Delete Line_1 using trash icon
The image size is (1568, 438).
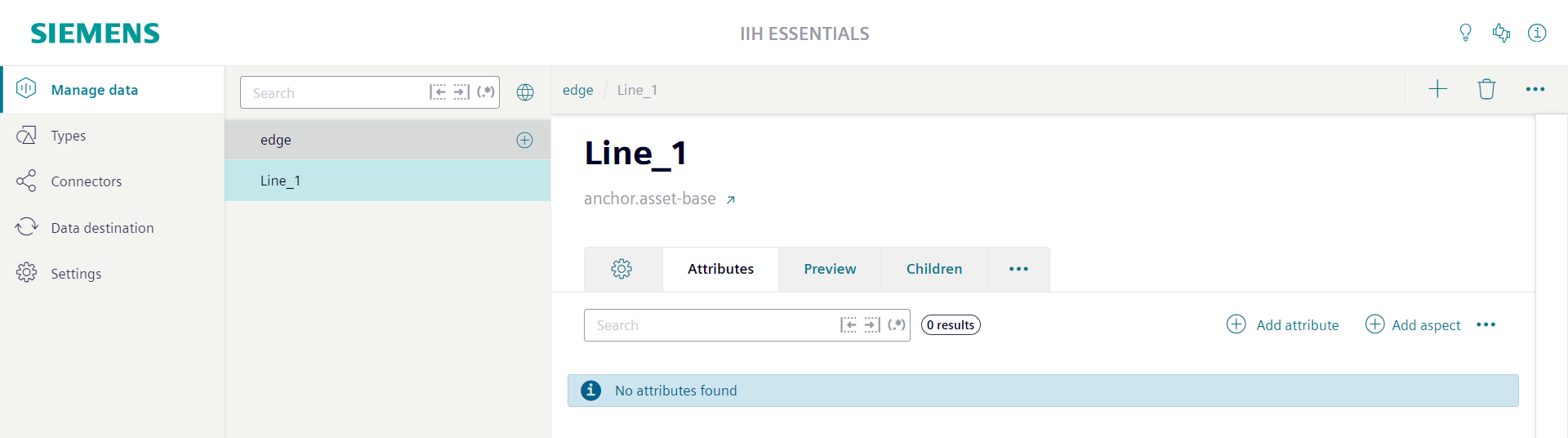[1486, 89]
